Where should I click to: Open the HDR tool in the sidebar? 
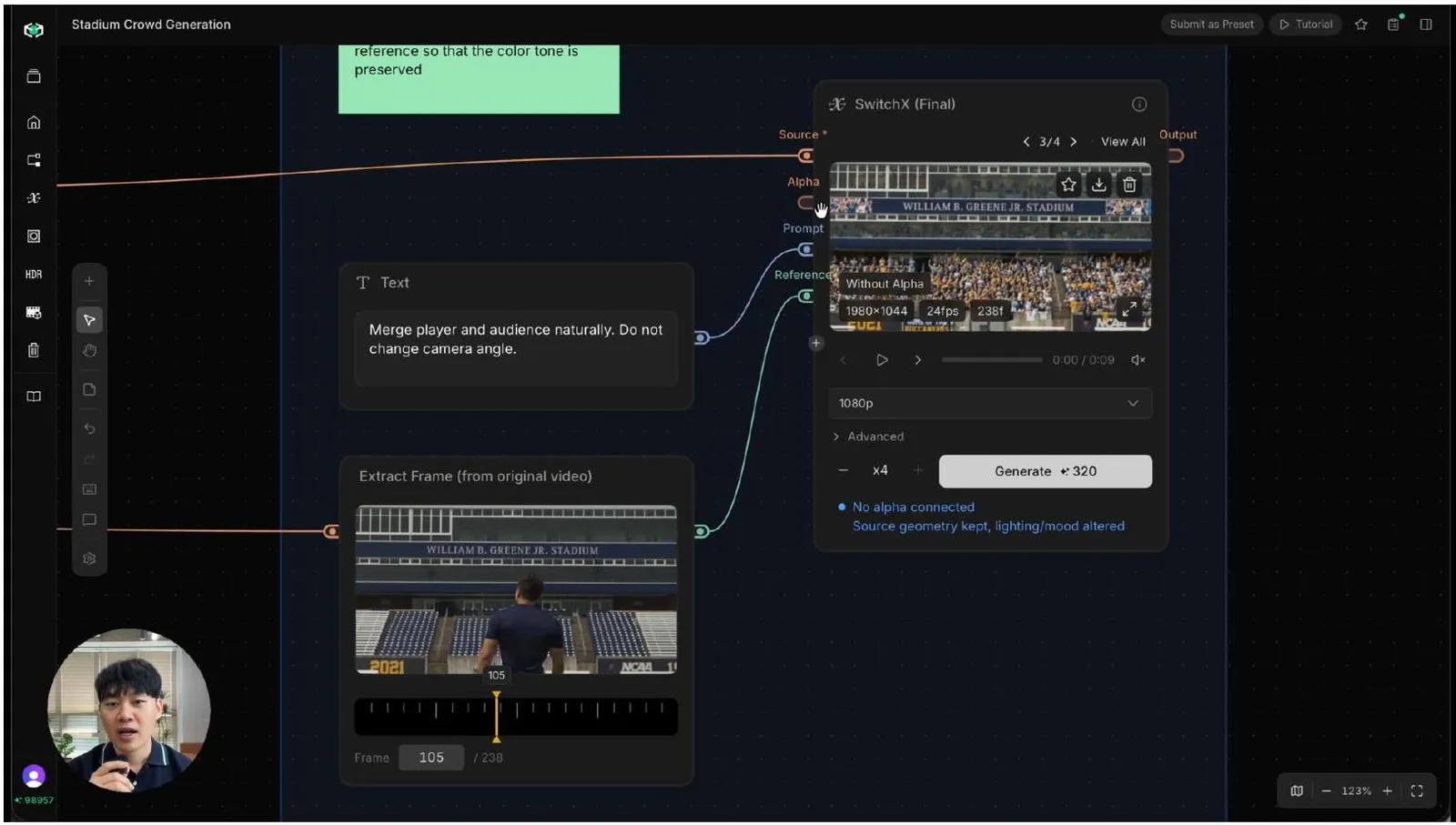tap(34, 274)
